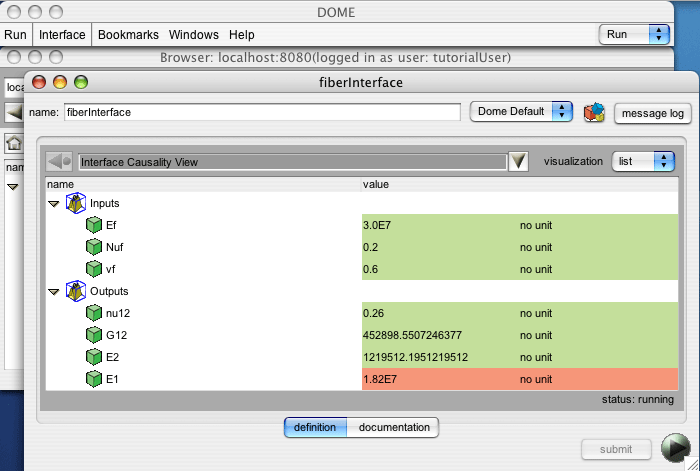Open the Interface menu

62,35
